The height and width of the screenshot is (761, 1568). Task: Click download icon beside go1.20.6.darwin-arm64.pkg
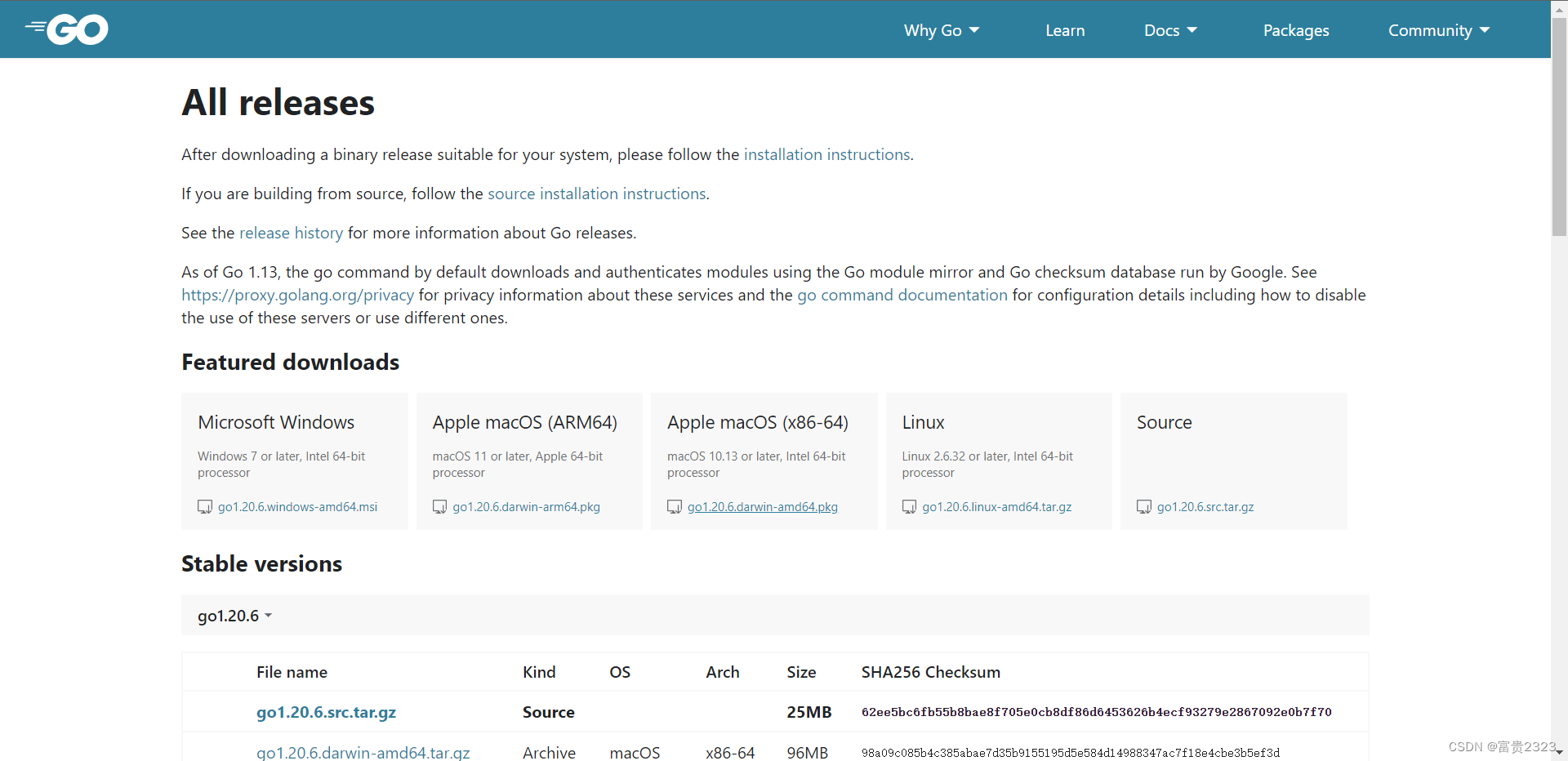click(439, 507)
